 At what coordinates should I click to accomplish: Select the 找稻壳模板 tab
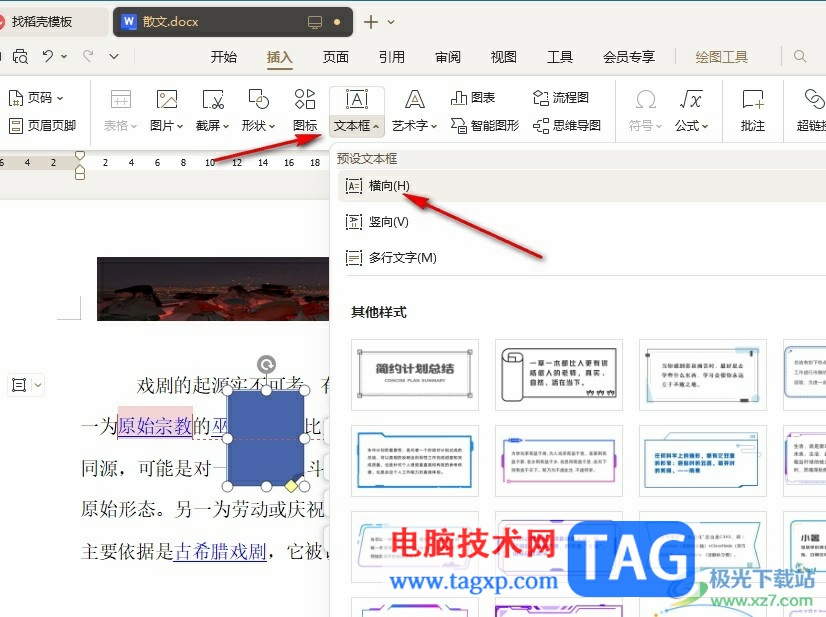[53, 22]
